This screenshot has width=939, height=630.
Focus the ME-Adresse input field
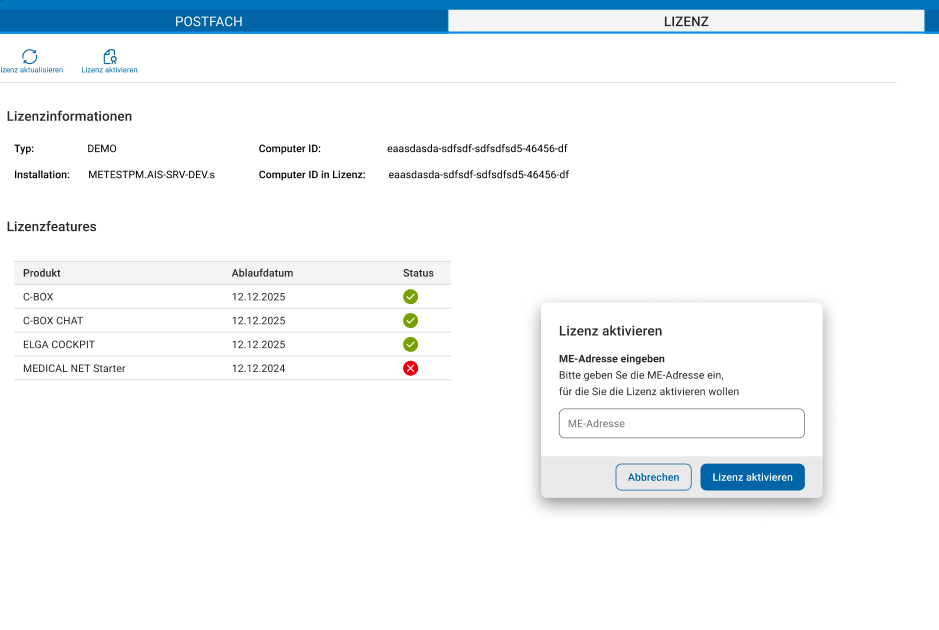pyautogui.click(x=681, y=423)
